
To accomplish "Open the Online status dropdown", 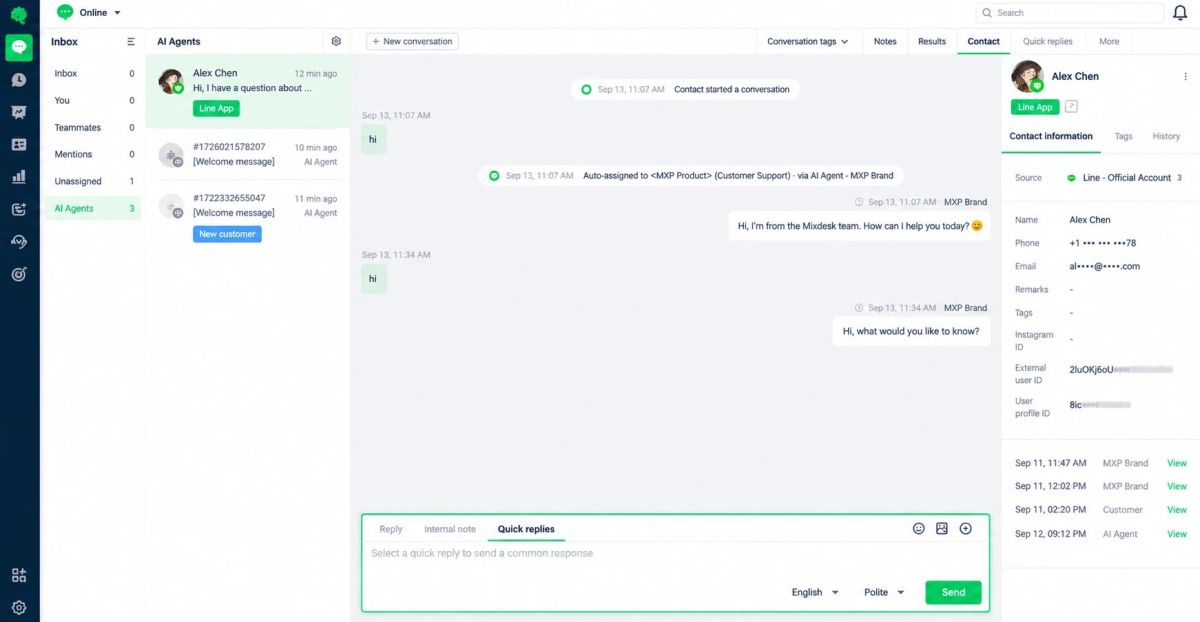I will click(90, 13).
